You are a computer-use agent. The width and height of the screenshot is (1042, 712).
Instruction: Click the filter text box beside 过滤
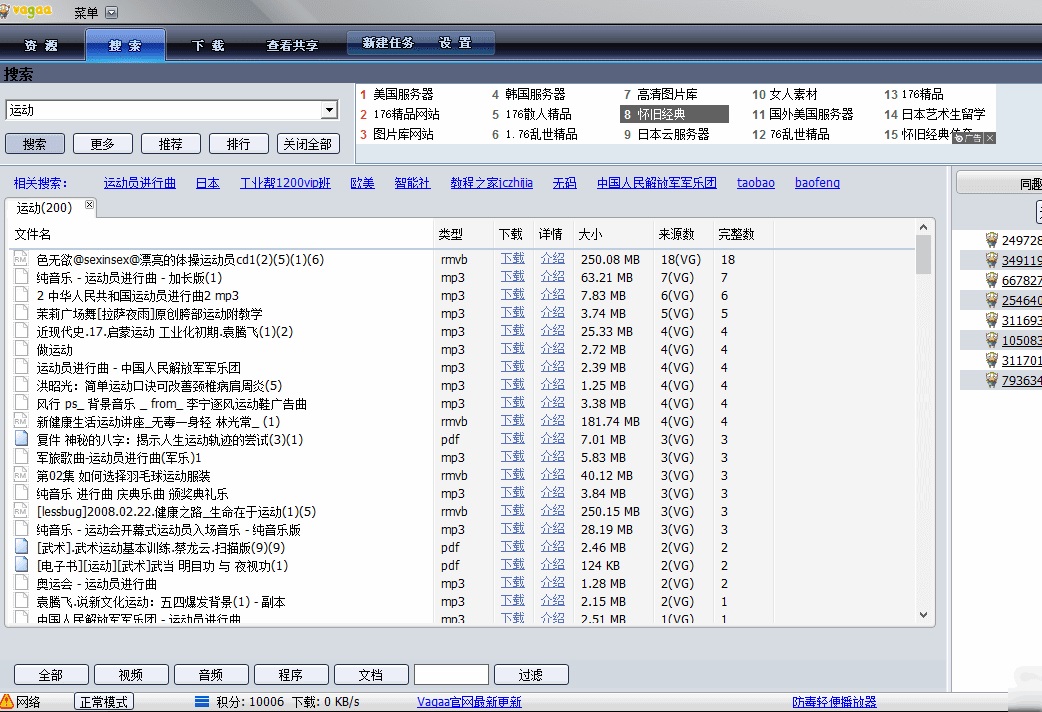[451, 675]
